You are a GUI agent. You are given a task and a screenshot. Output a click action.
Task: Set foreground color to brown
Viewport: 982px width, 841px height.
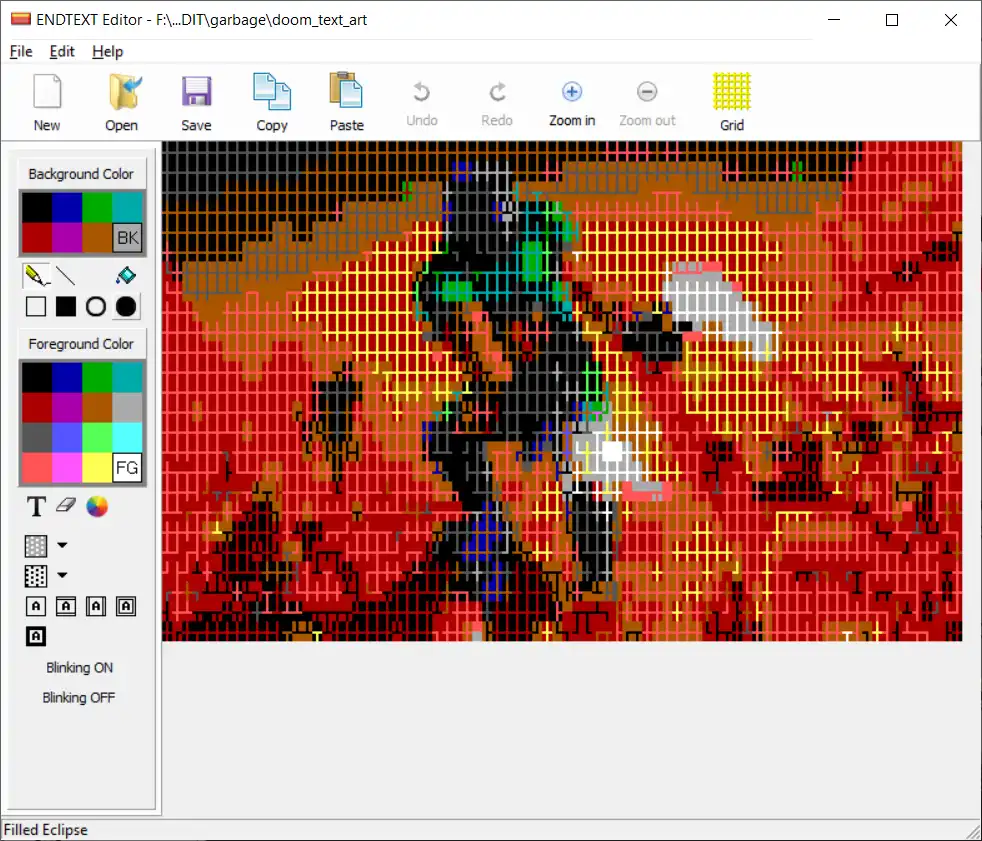(x=97, y=408)
